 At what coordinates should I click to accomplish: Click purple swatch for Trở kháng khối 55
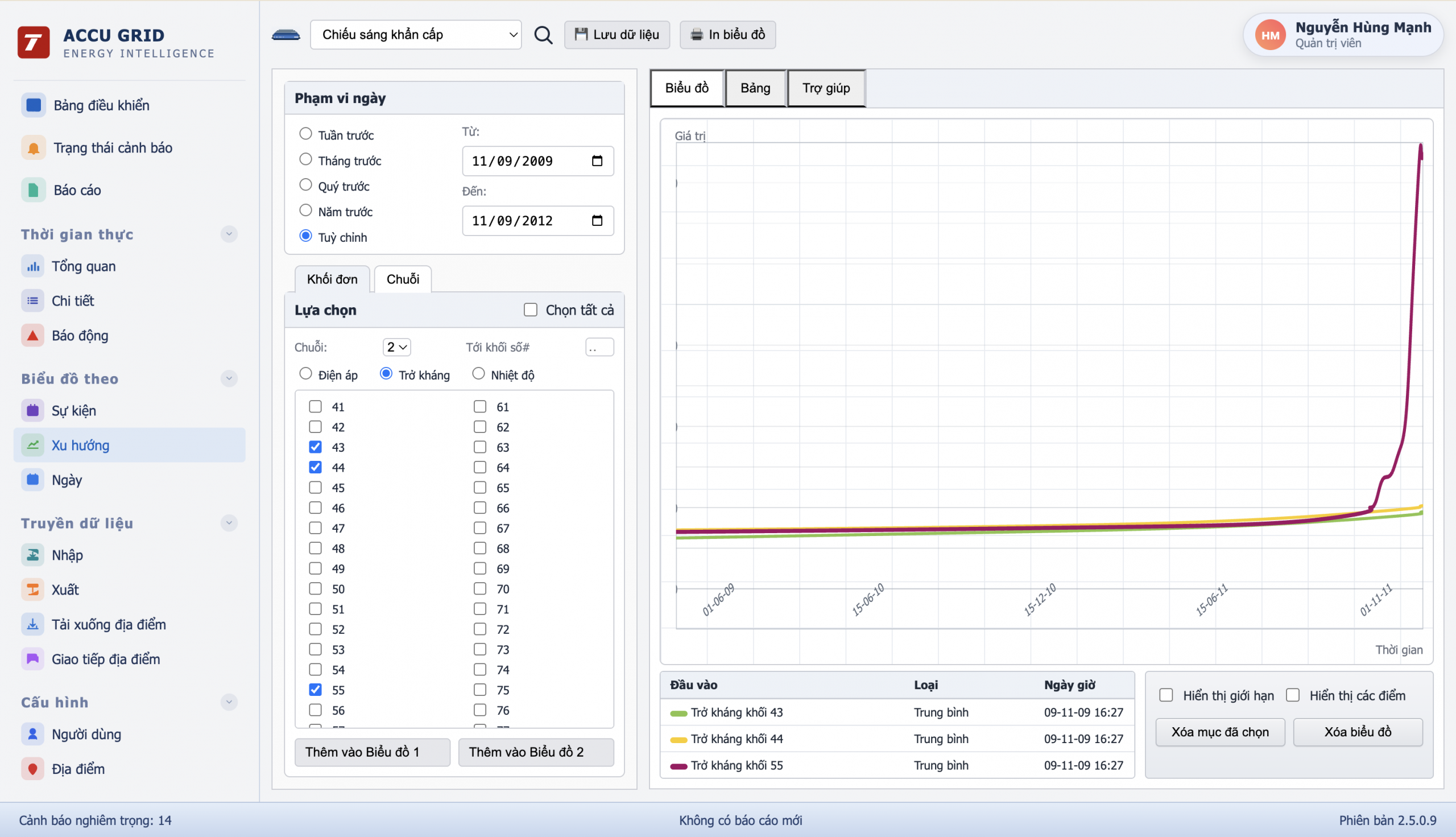coord(679,766)
